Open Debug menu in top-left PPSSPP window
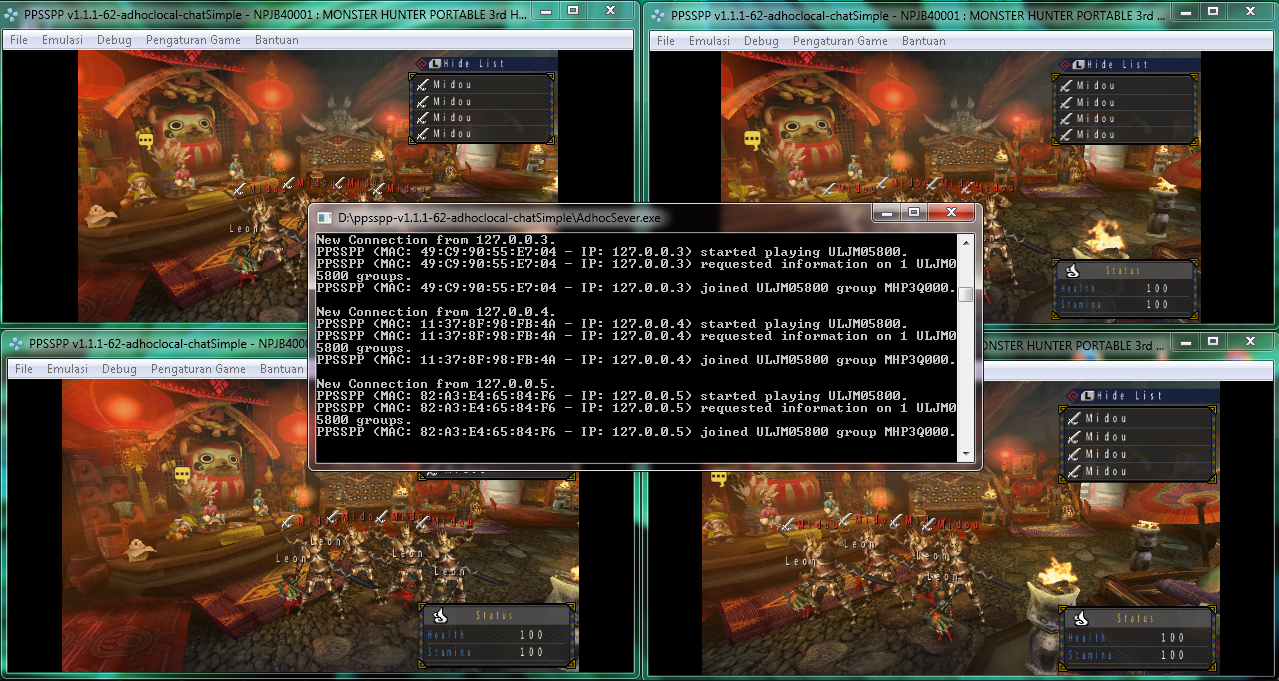This screenshot has height=681, width=1279. coord(113,41)
